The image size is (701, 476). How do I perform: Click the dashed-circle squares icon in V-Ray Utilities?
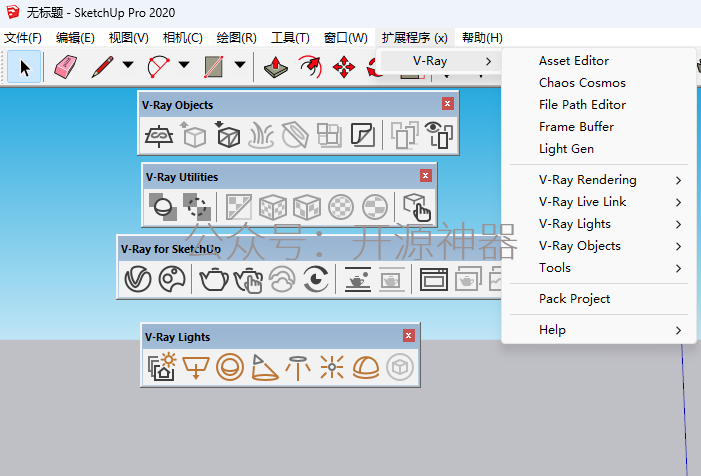click(197, 207)
